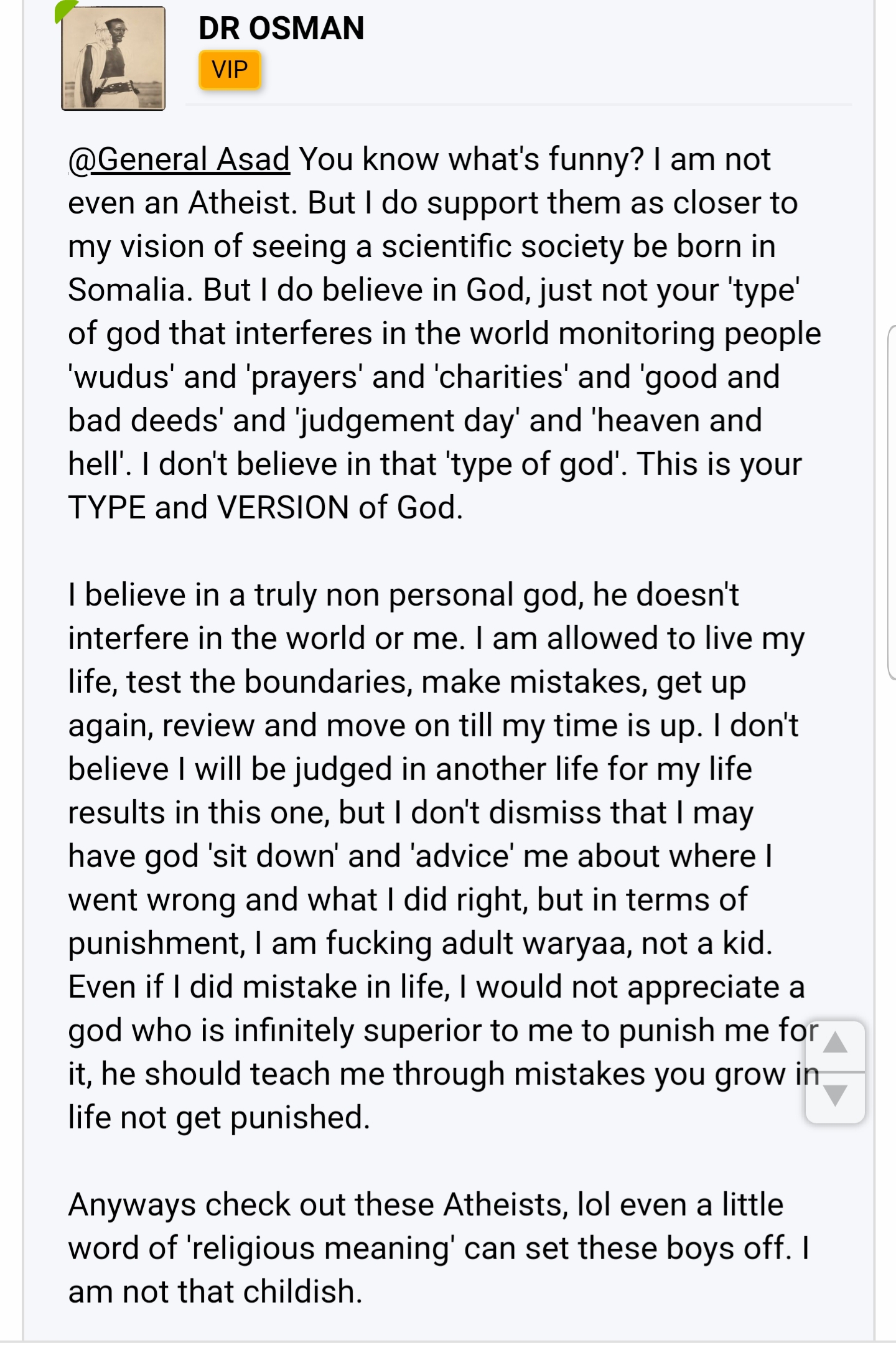Click the quoted word 'wudus'
The height and width of the screenshot is (1345, 896).
tap(121, 377)
